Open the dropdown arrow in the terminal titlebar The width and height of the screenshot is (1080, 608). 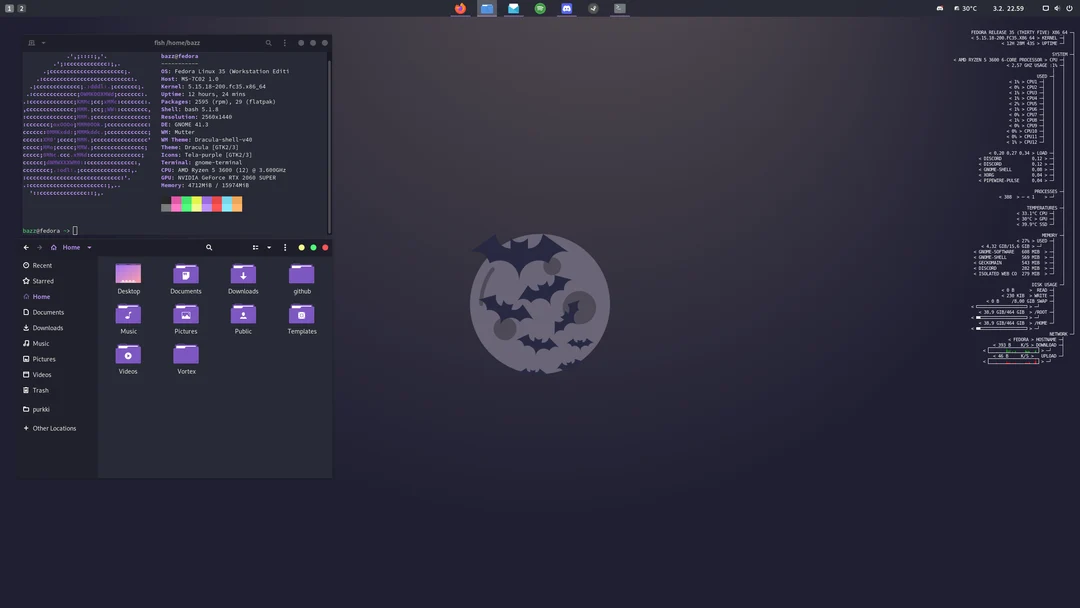(x=43, y=43)
